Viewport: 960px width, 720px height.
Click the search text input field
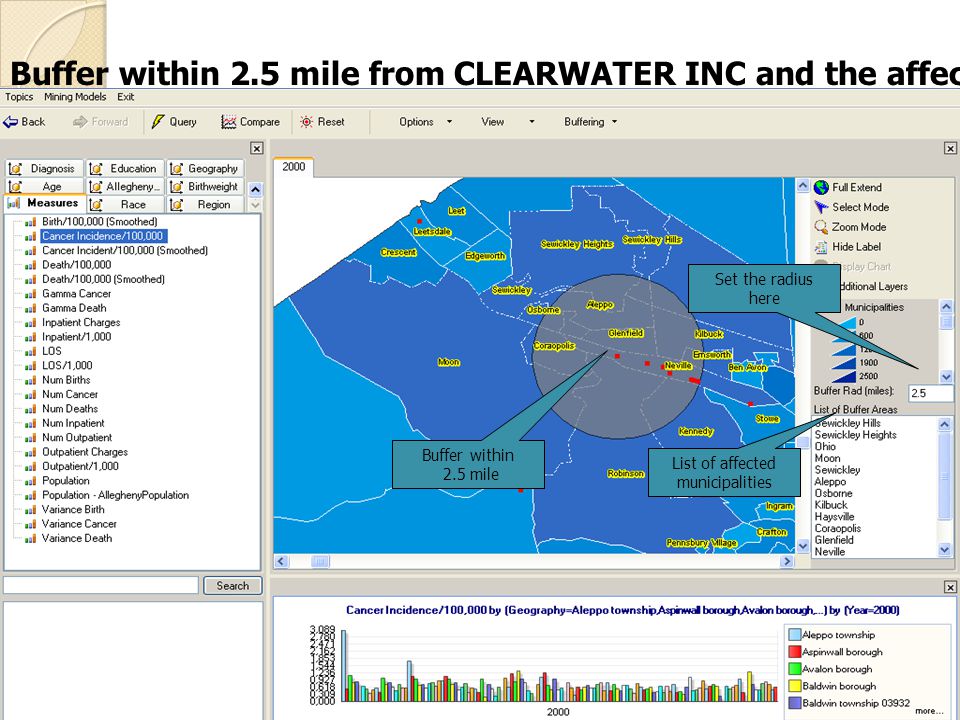(x=101, y=585)
